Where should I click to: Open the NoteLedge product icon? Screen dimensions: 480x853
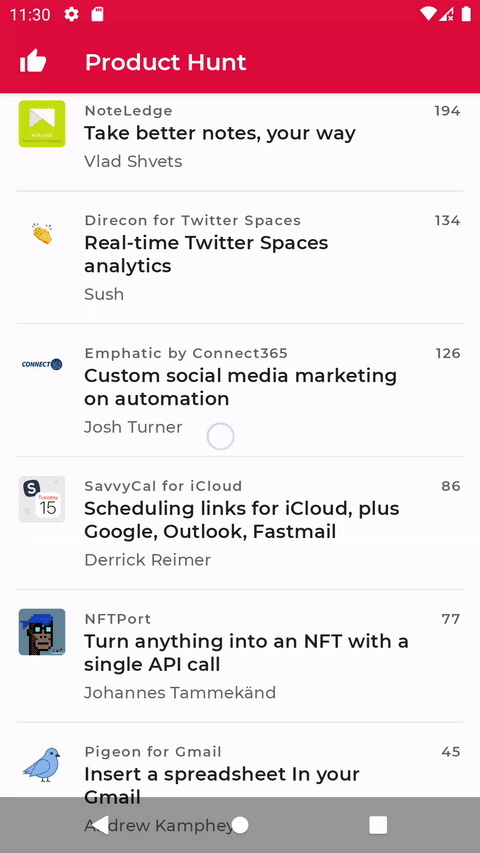pyautogui.click(x=42, y=123)
